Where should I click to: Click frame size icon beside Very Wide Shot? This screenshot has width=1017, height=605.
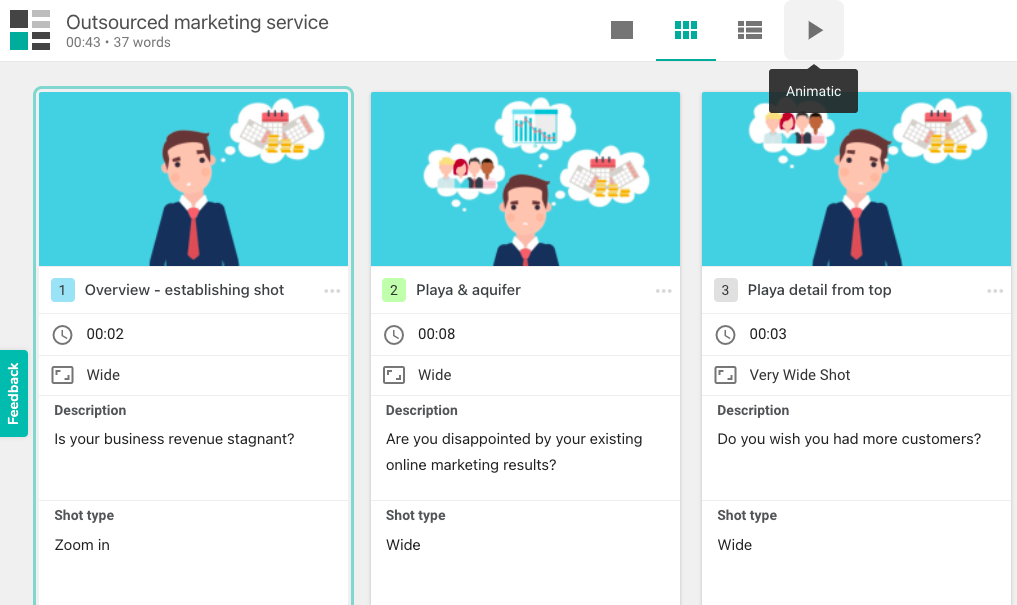pyautogui.click(x=725, y=375)
